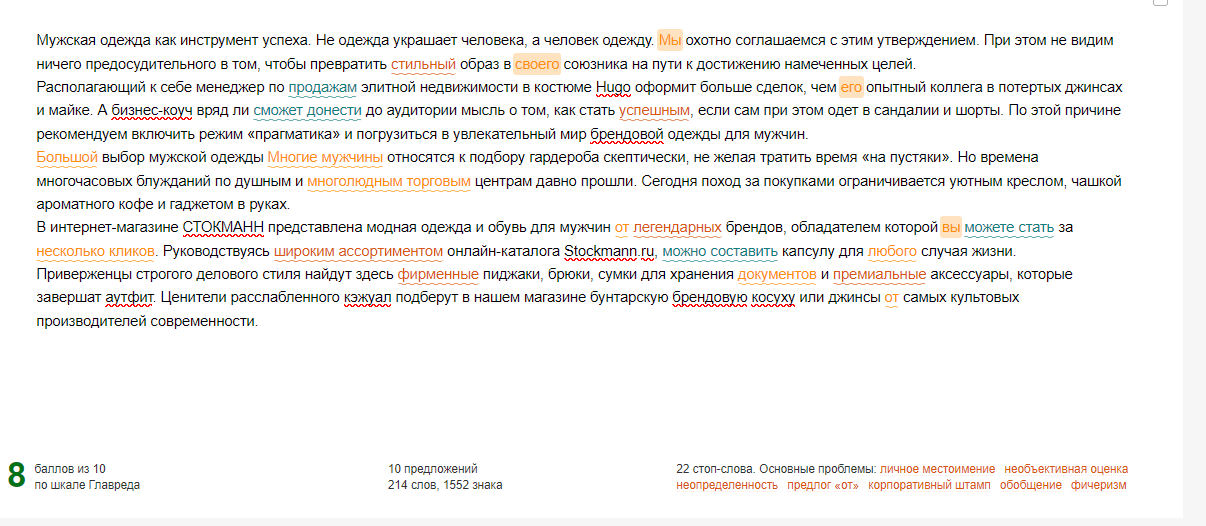Click the underlined phrase 'сможет донести'
1206x526 pixels.
(307, 110)
